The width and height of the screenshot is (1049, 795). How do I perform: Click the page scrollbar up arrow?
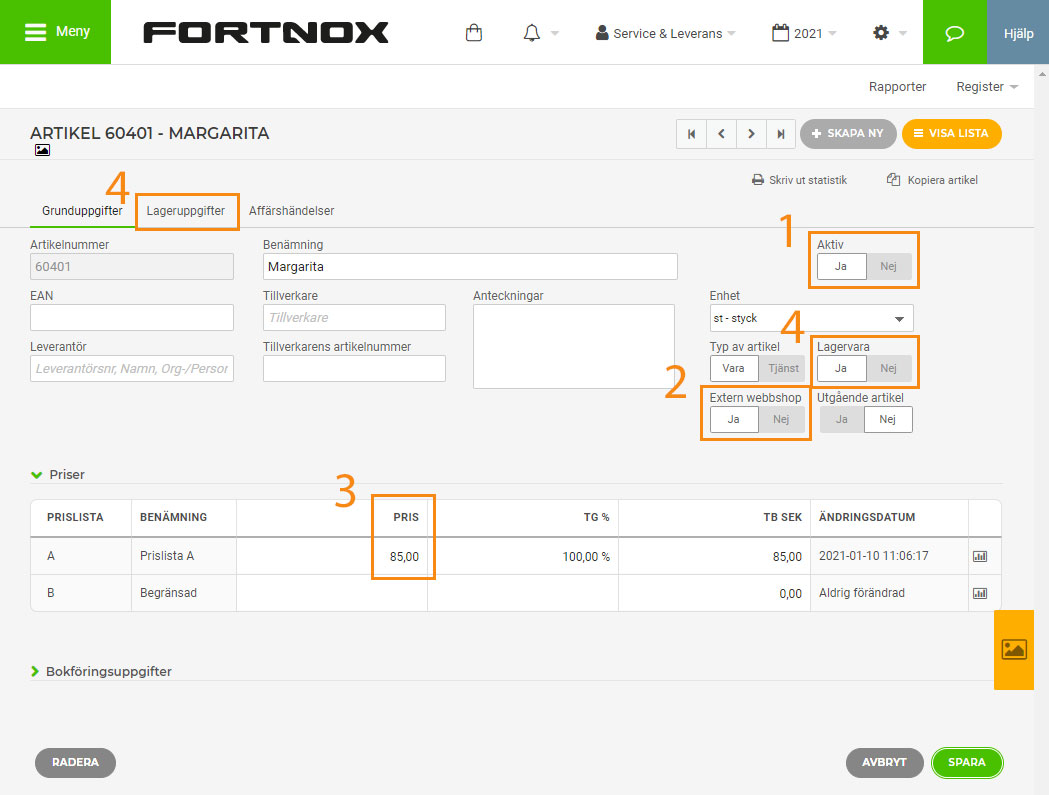tap(1042, 72)
